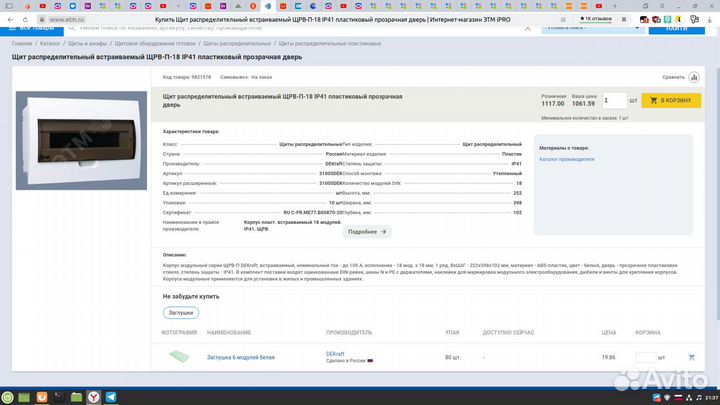Click the quantity field next to price
Viewport: 720px width, 405px height.
[x=614, y=100]
